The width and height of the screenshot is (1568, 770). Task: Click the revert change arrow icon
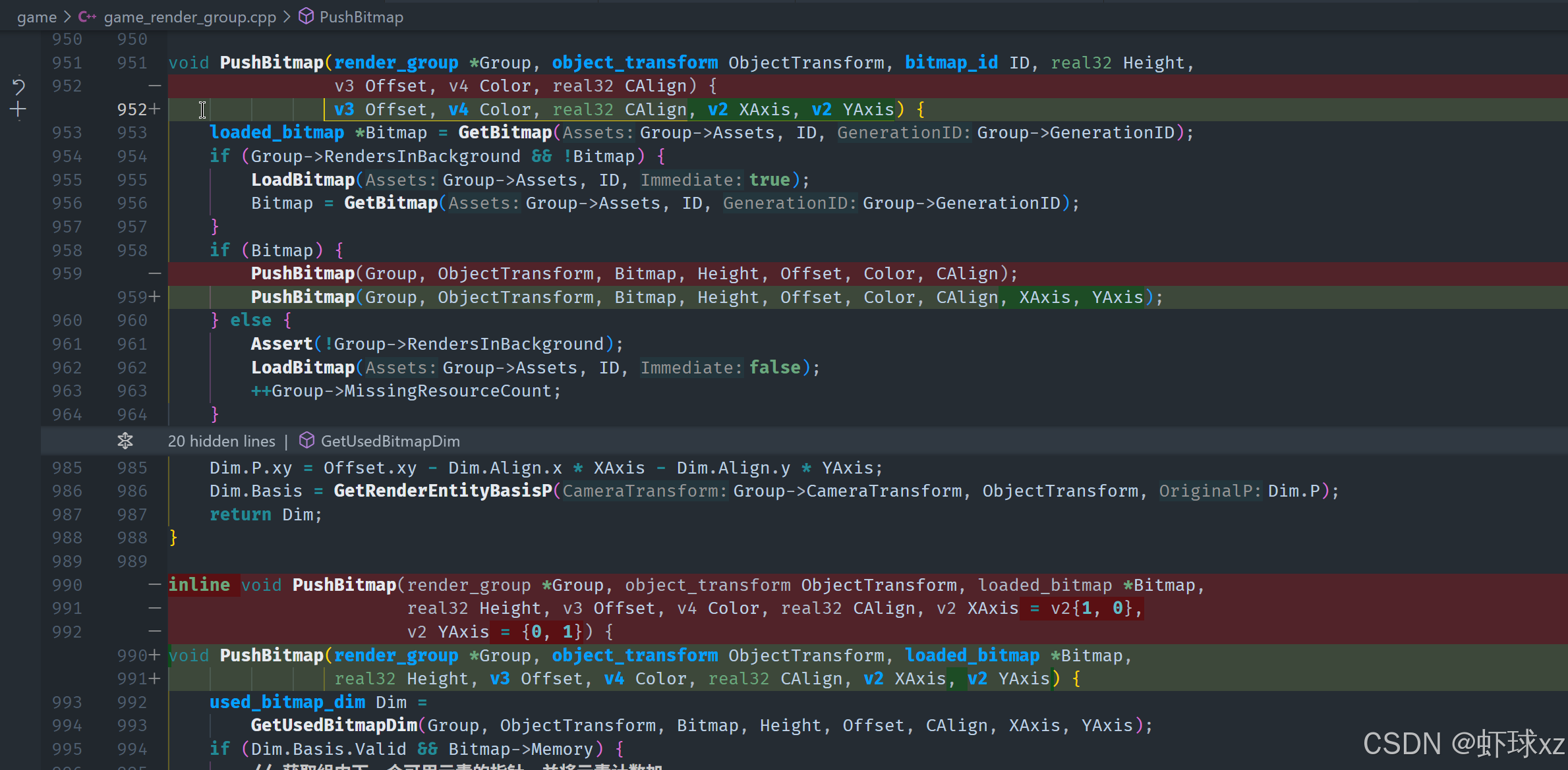(x=18, y=86)
